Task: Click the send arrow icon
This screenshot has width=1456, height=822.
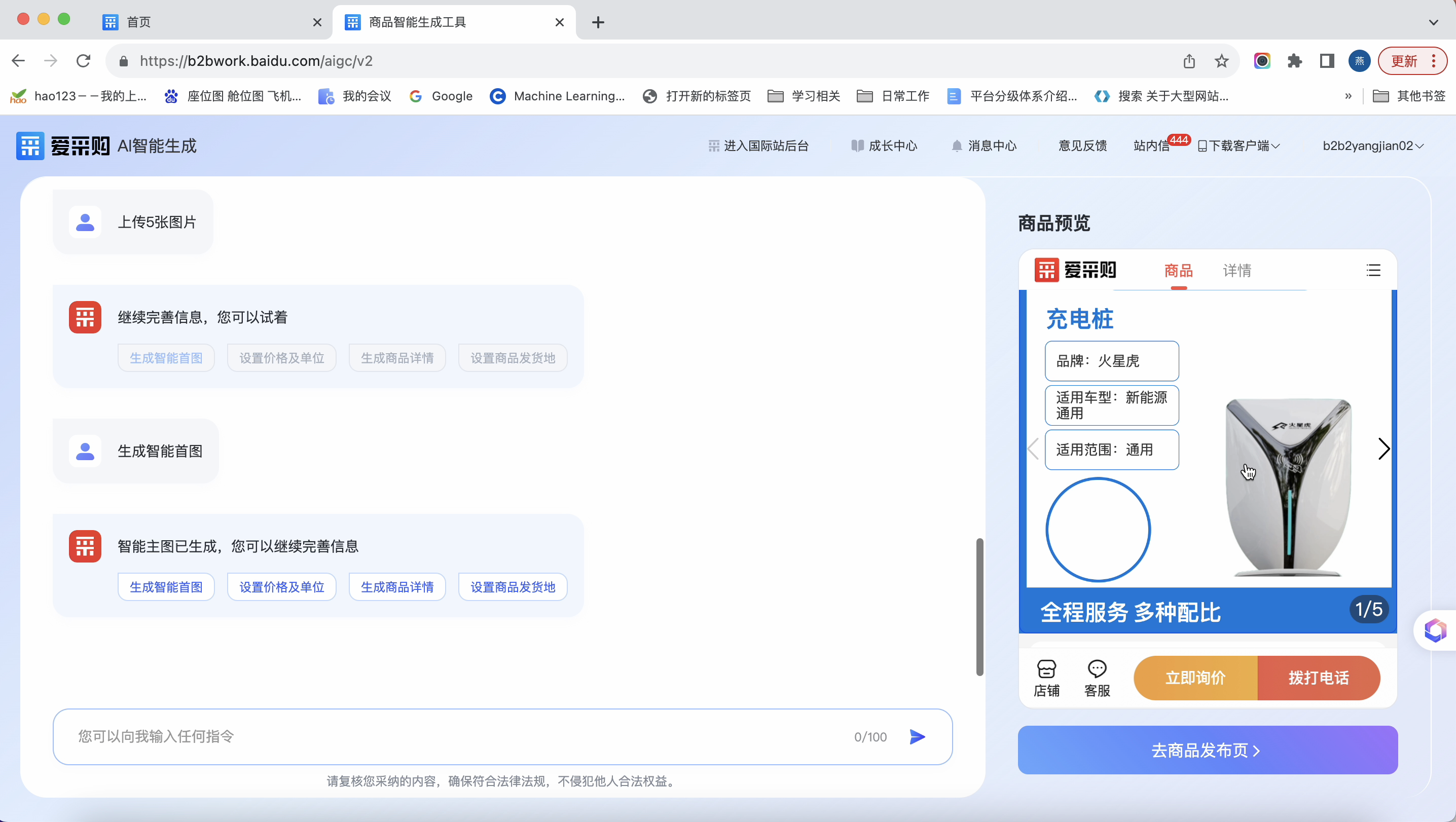Action: pos(917,737)
